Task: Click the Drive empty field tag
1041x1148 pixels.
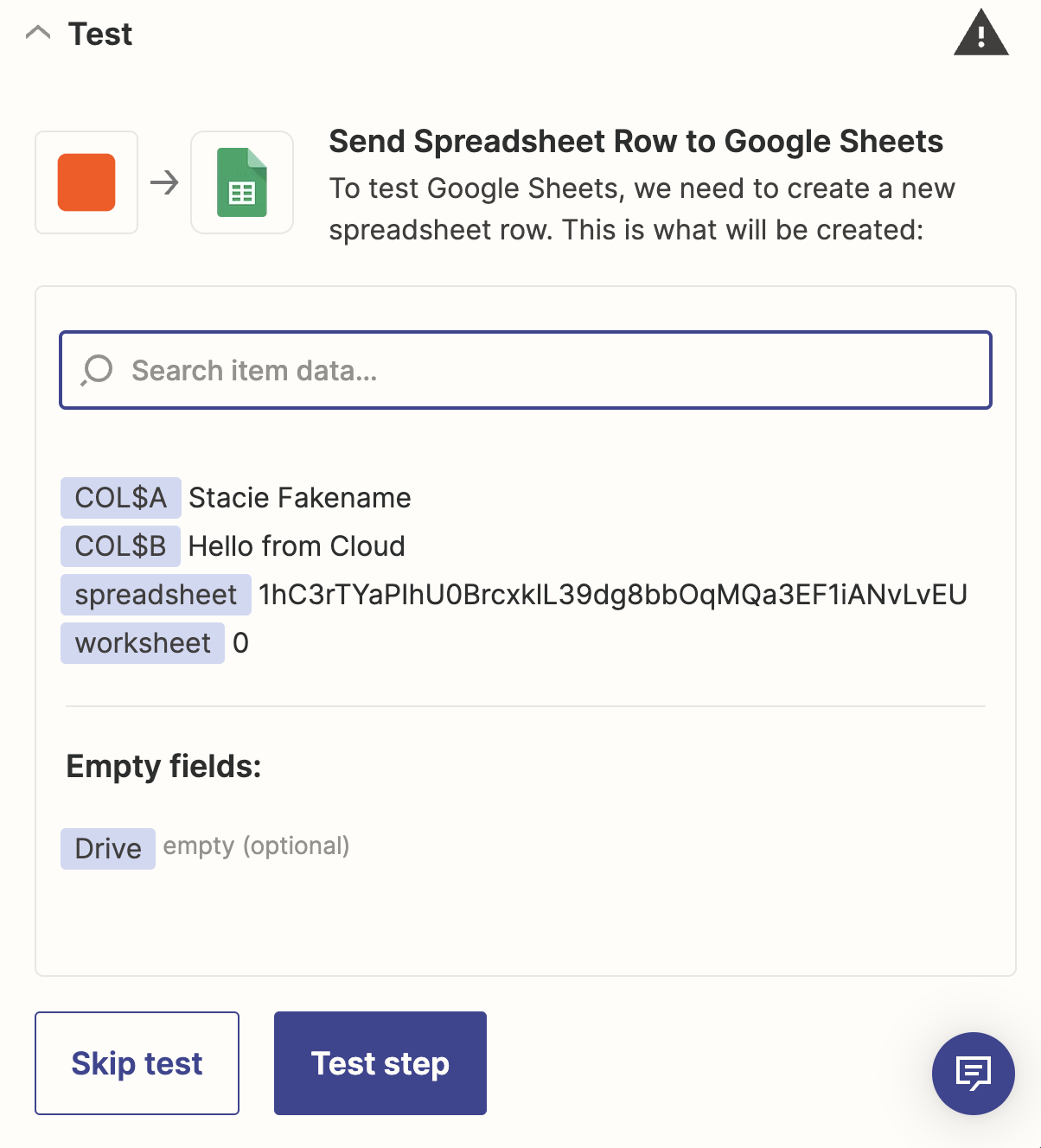Action: [x=108, y=849]
